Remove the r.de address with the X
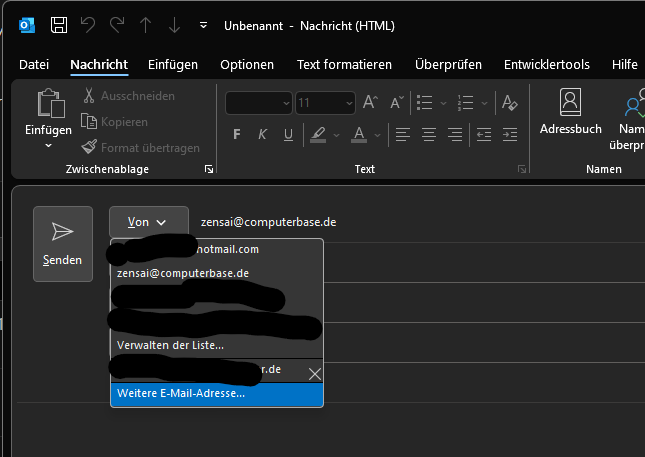 [x=315, y=374]
